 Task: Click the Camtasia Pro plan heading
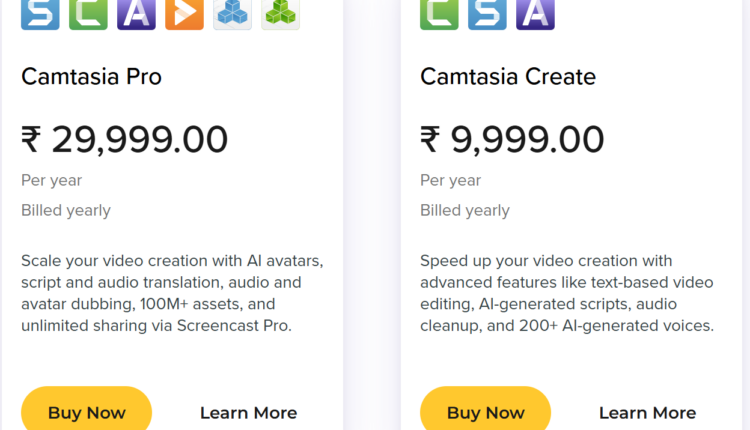click(x=91, y=77)
